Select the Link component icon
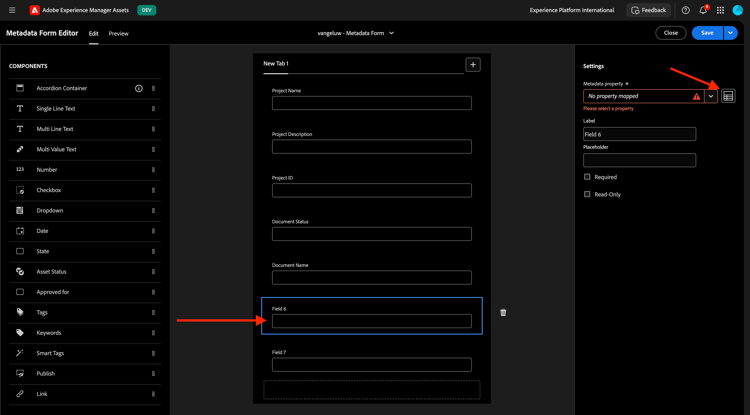 click(x=20, y=394)
